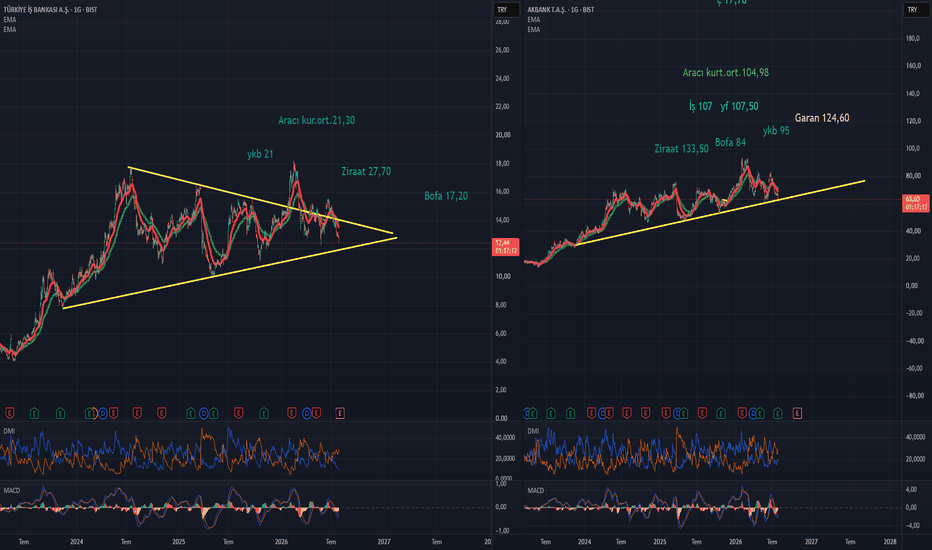Select the red 63,60 price label
Viewport: 932px width, 550px height.
pos(916,203)
